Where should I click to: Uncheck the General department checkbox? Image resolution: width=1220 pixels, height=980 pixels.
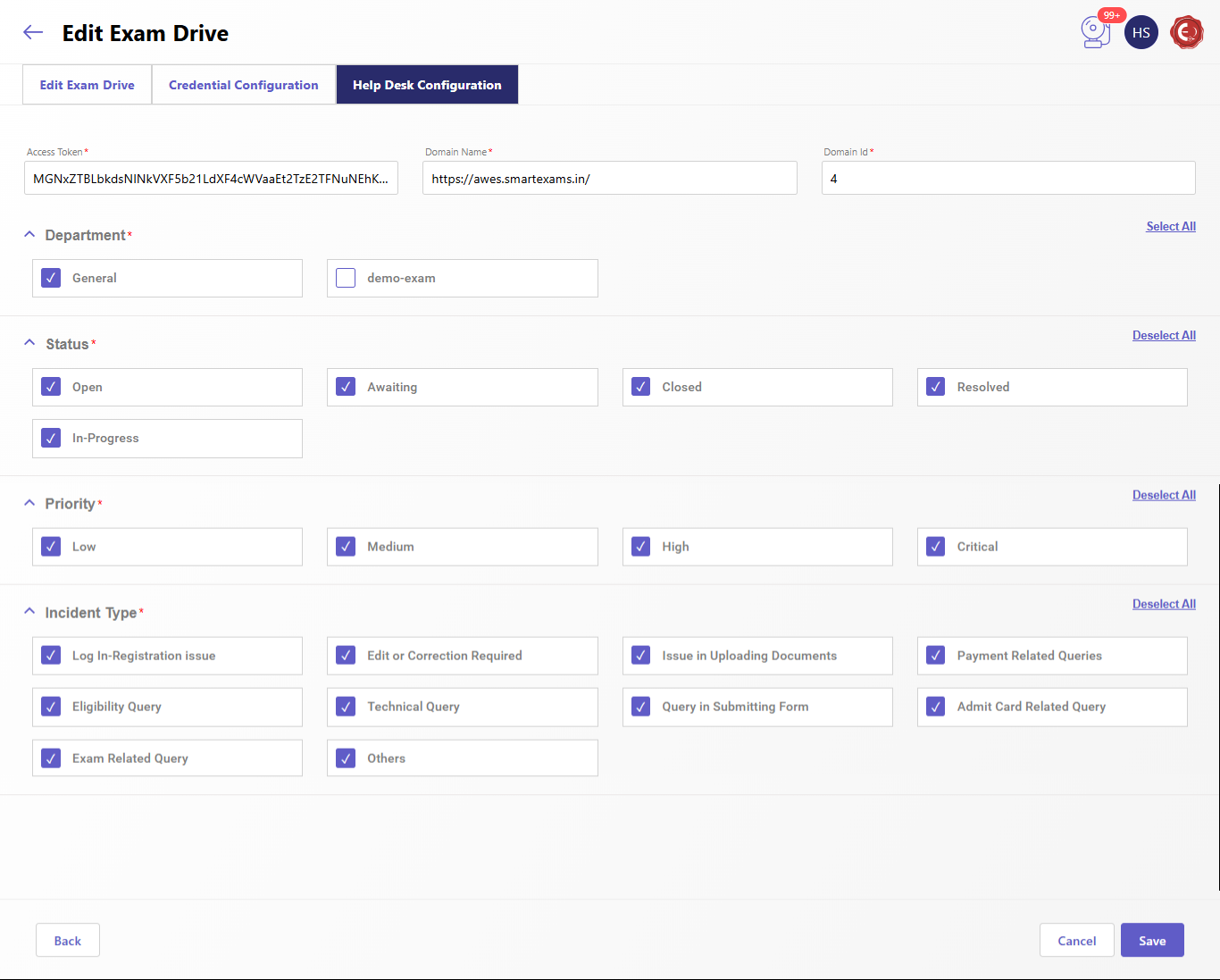[x=51, y=278]
